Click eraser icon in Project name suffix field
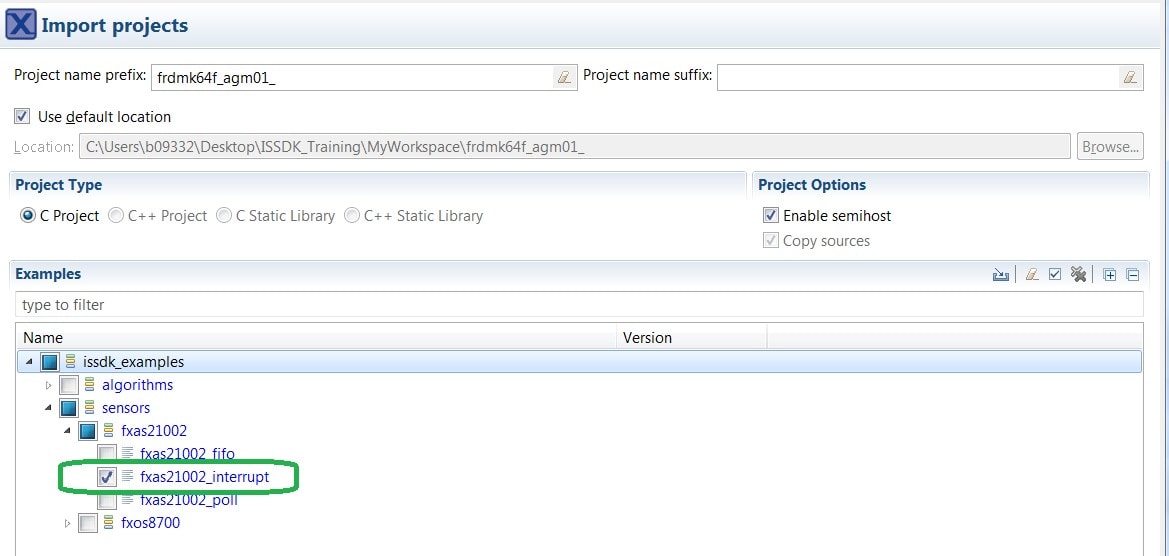 tap(1130, 77)
